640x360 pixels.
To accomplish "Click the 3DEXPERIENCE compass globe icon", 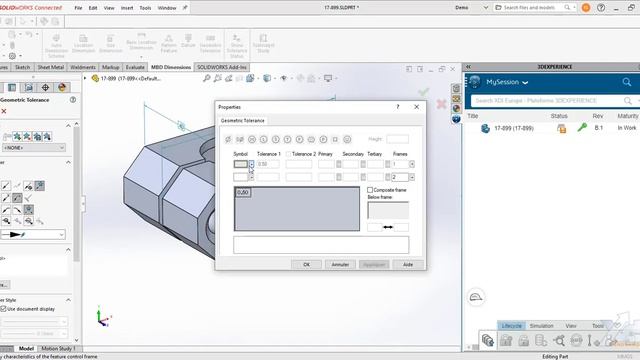I will [x=474, y=82].
